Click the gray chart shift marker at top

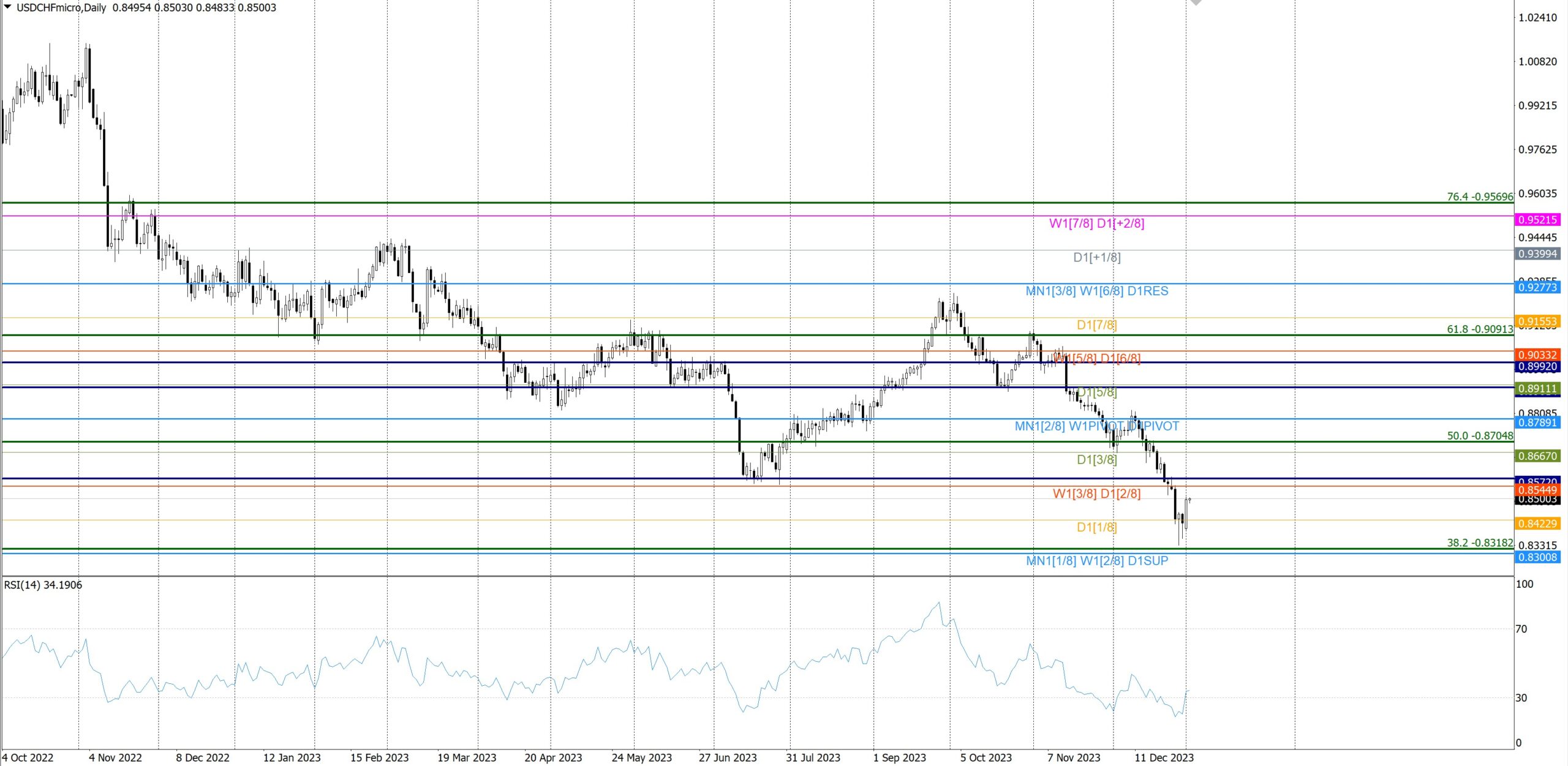tap(1196, 3)
